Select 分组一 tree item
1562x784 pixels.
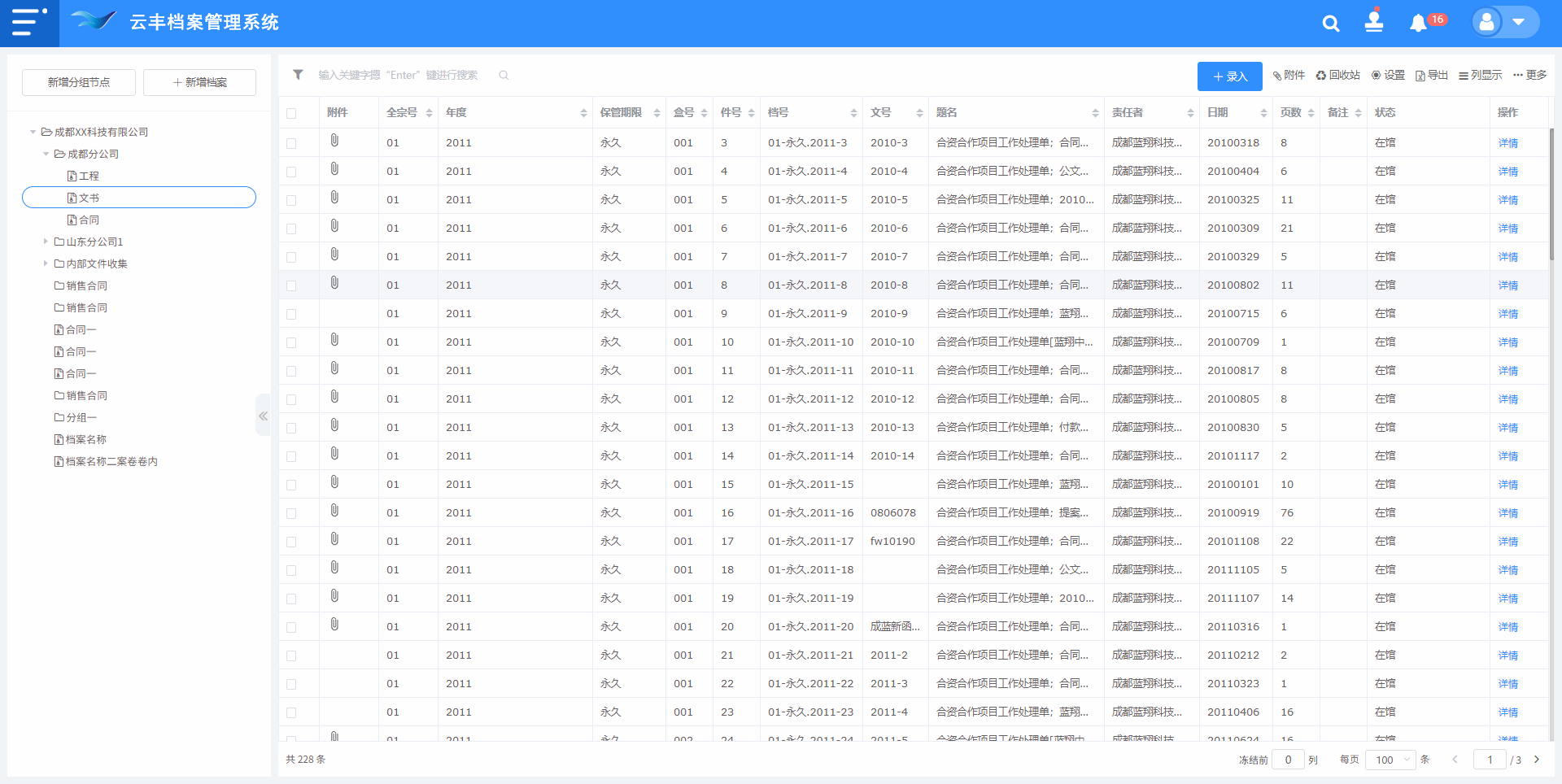(76, 417)
